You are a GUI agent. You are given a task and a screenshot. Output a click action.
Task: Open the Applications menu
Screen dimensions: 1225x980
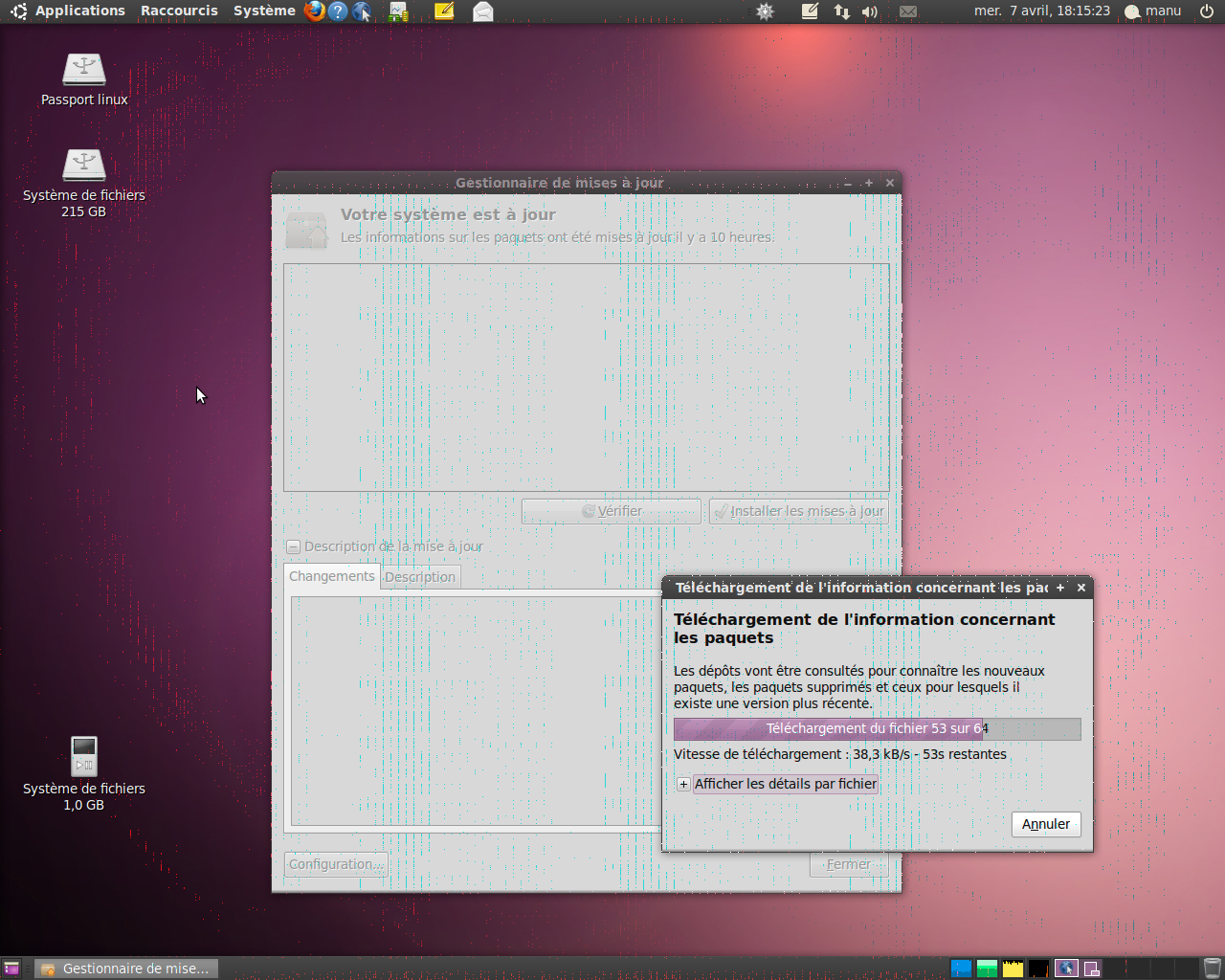click(79, 11)
